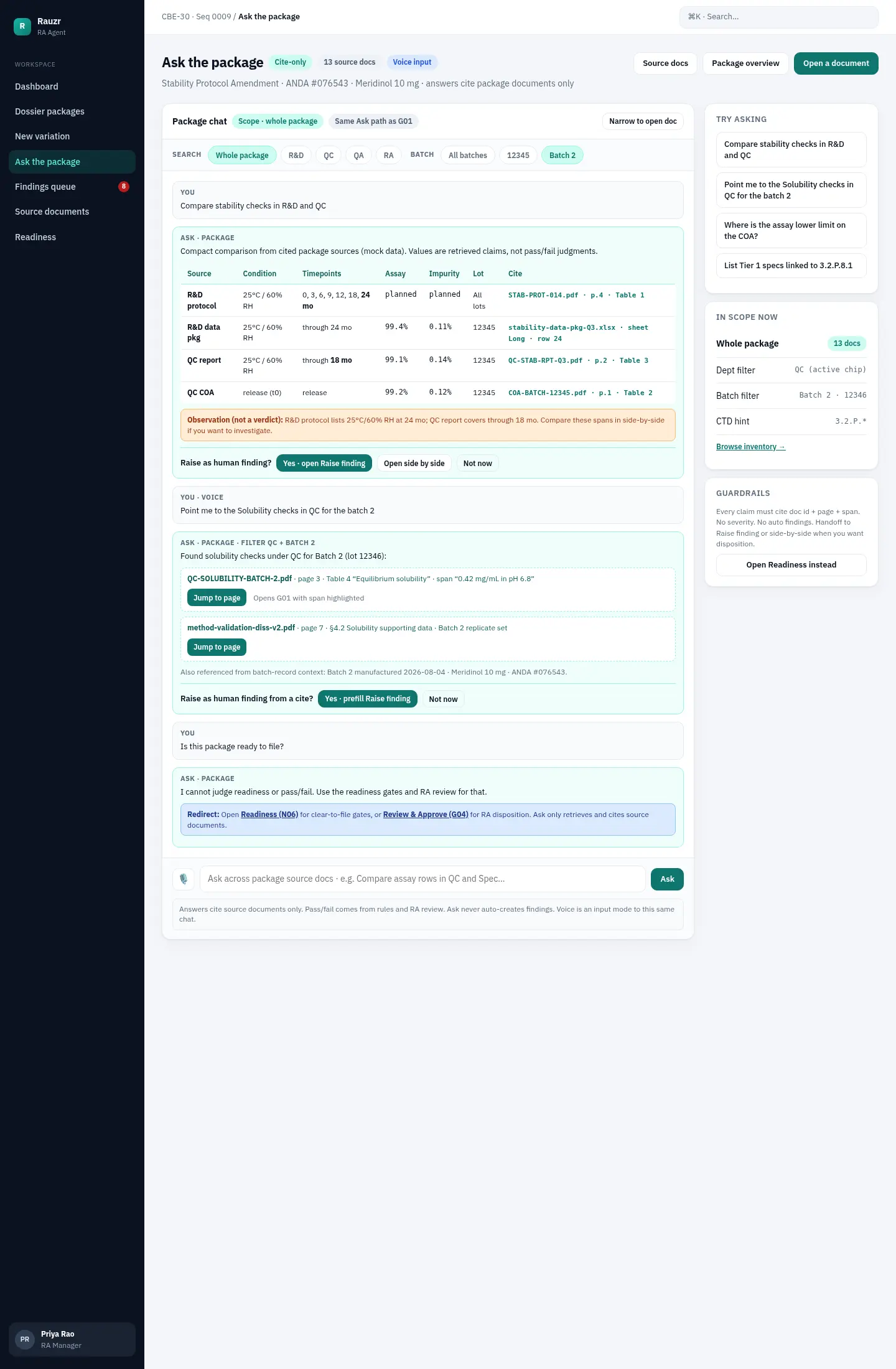Jump to page for method-validation-diss-v2.pdf
This screenshot has width=896, height=1369.
[x=217, y=647]
